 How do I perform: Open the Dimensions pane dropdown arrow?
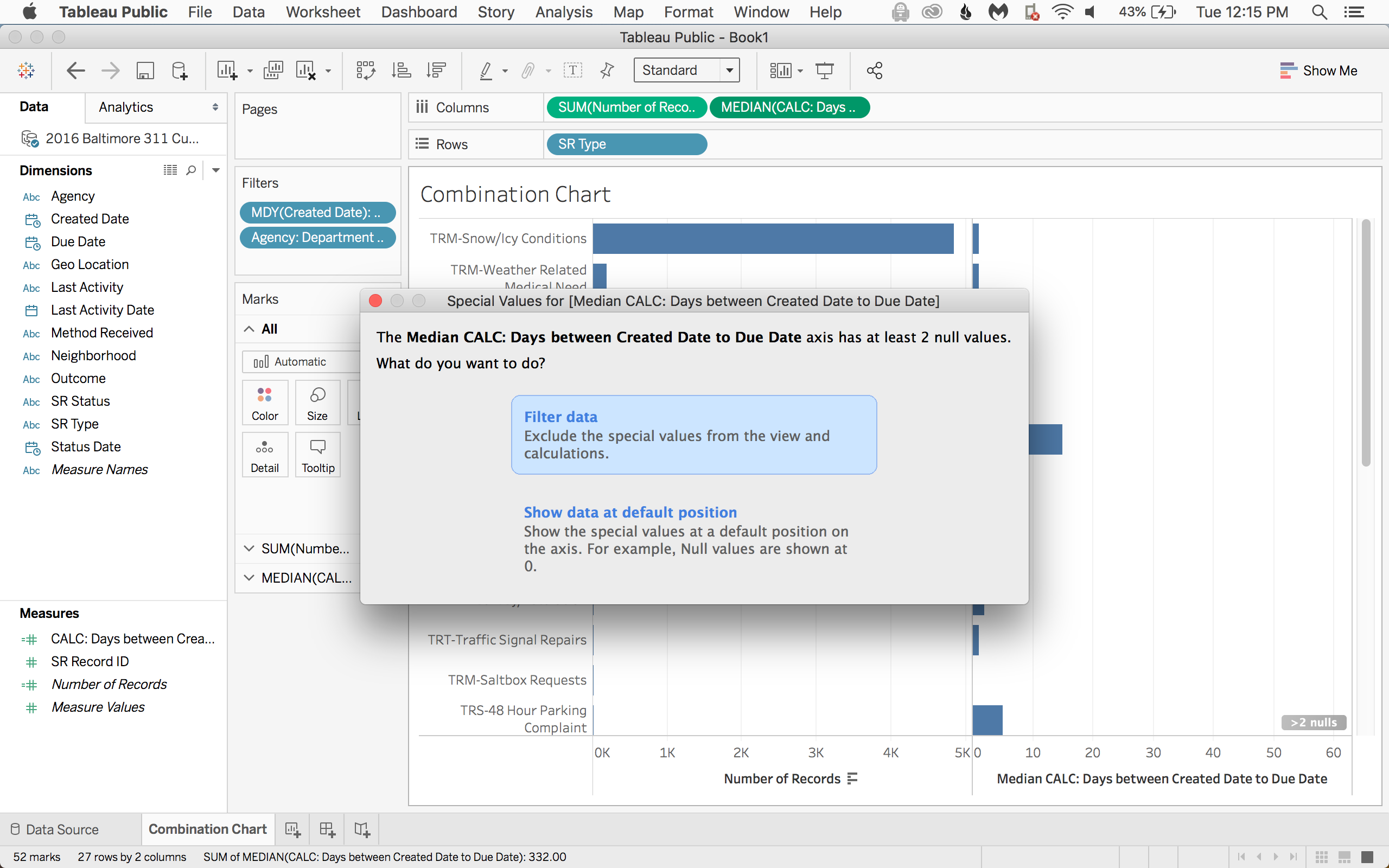click(216, 170)
